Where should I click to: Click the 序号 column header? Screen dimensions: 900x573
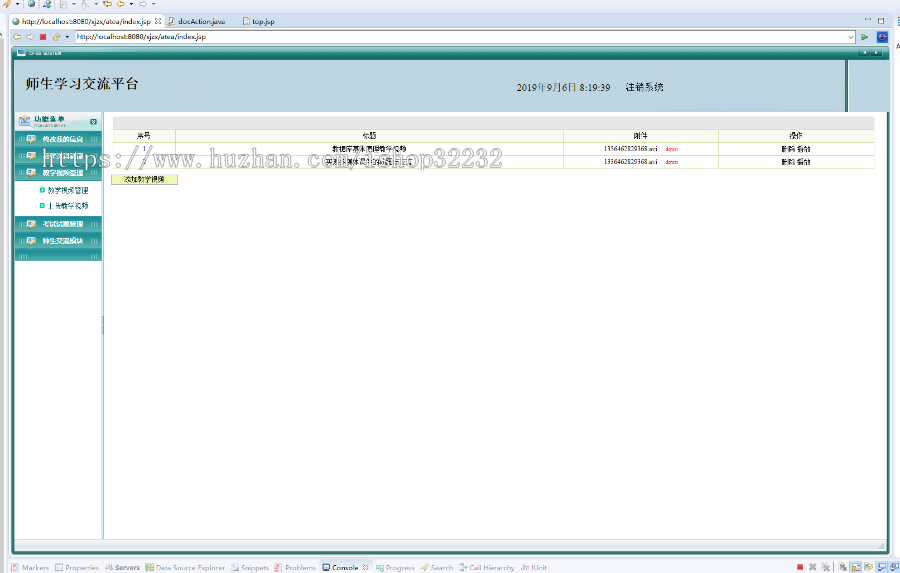[144, 136]
